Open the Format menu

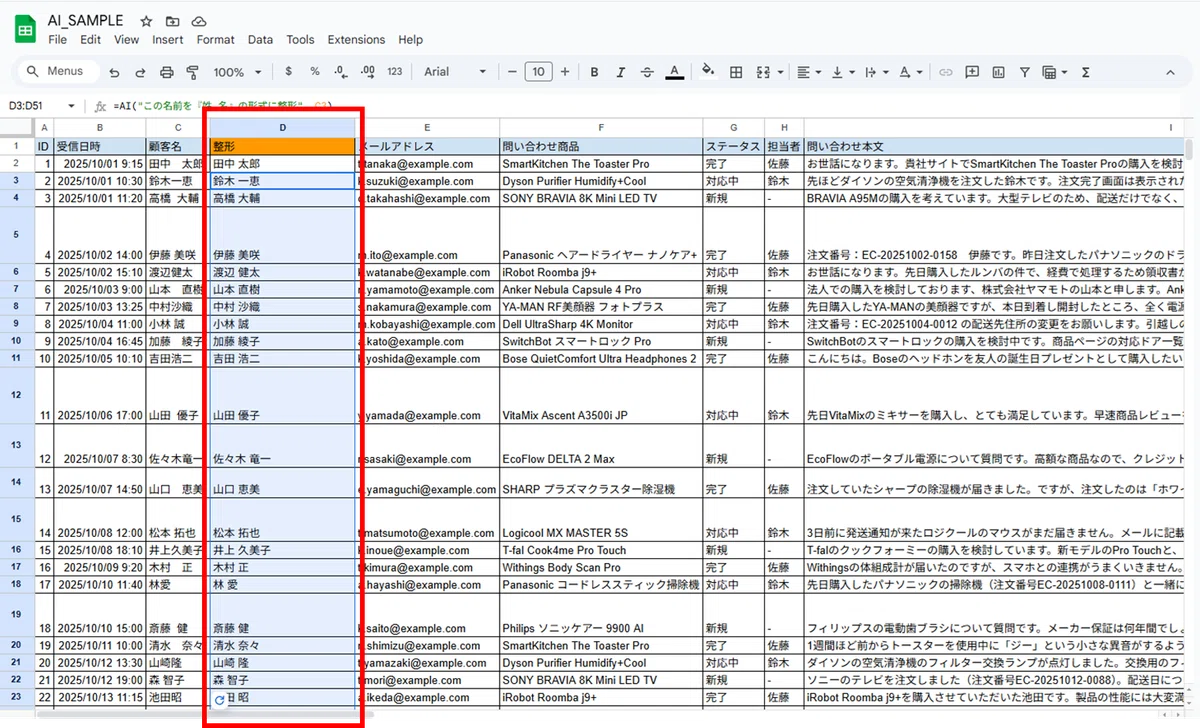click(x=216, y=40)
